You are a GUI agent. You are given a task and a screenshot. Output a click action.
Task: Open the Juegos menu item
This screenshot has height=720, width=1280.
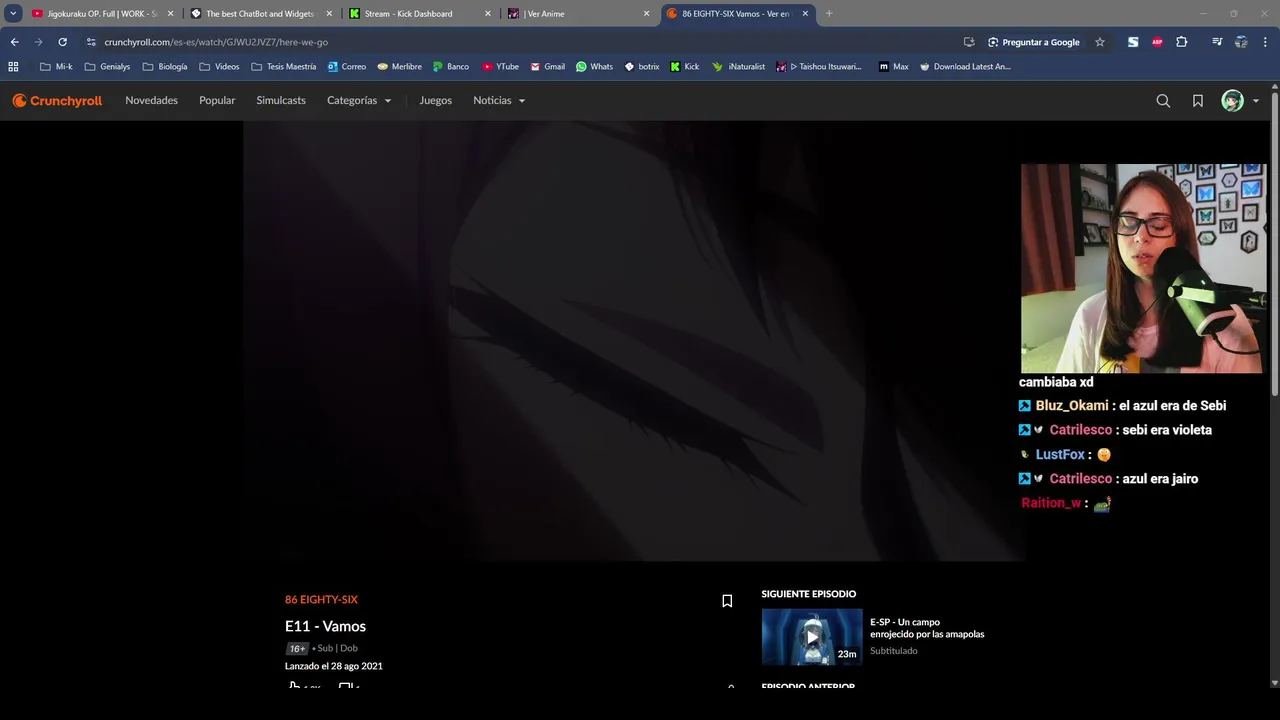point(435,100)
